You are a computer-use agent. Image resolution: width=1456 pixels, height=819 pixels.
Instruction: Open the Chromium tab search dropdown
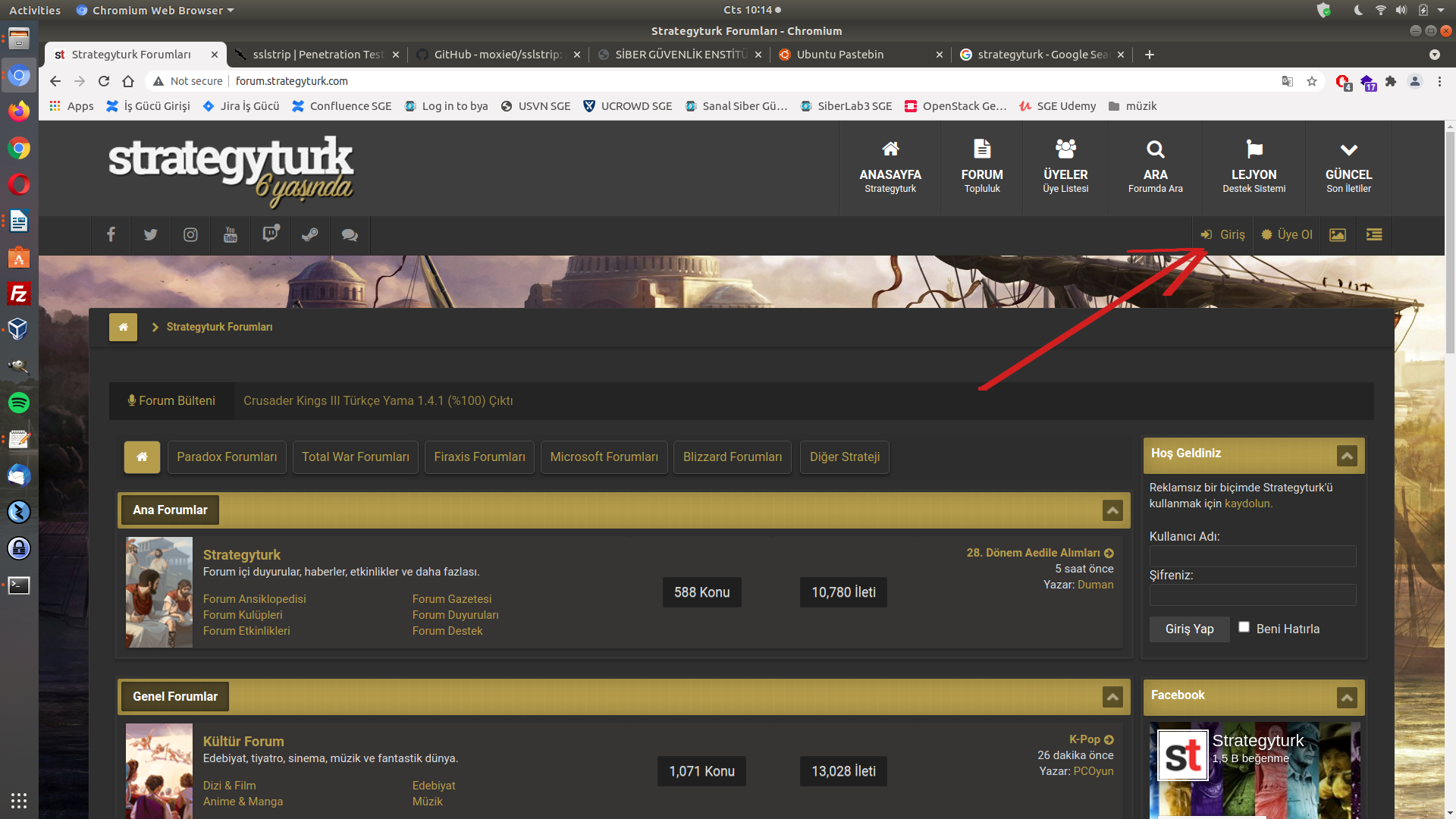pyautogui.click(x=1434, y=55)
